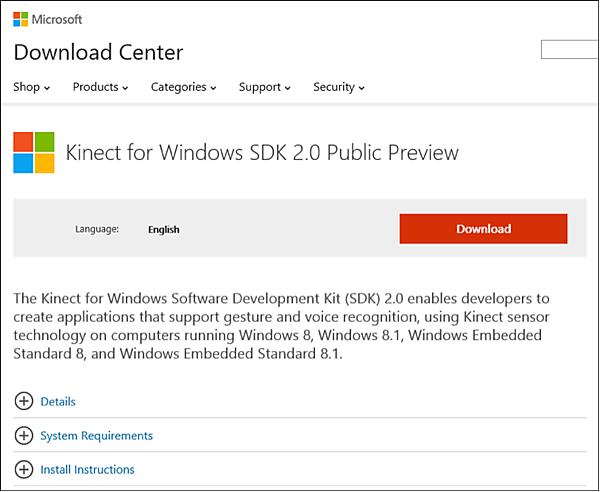Click the Kinect for Windows SDK title
This screenshot has width=600, height=492.
click(262, 153)
